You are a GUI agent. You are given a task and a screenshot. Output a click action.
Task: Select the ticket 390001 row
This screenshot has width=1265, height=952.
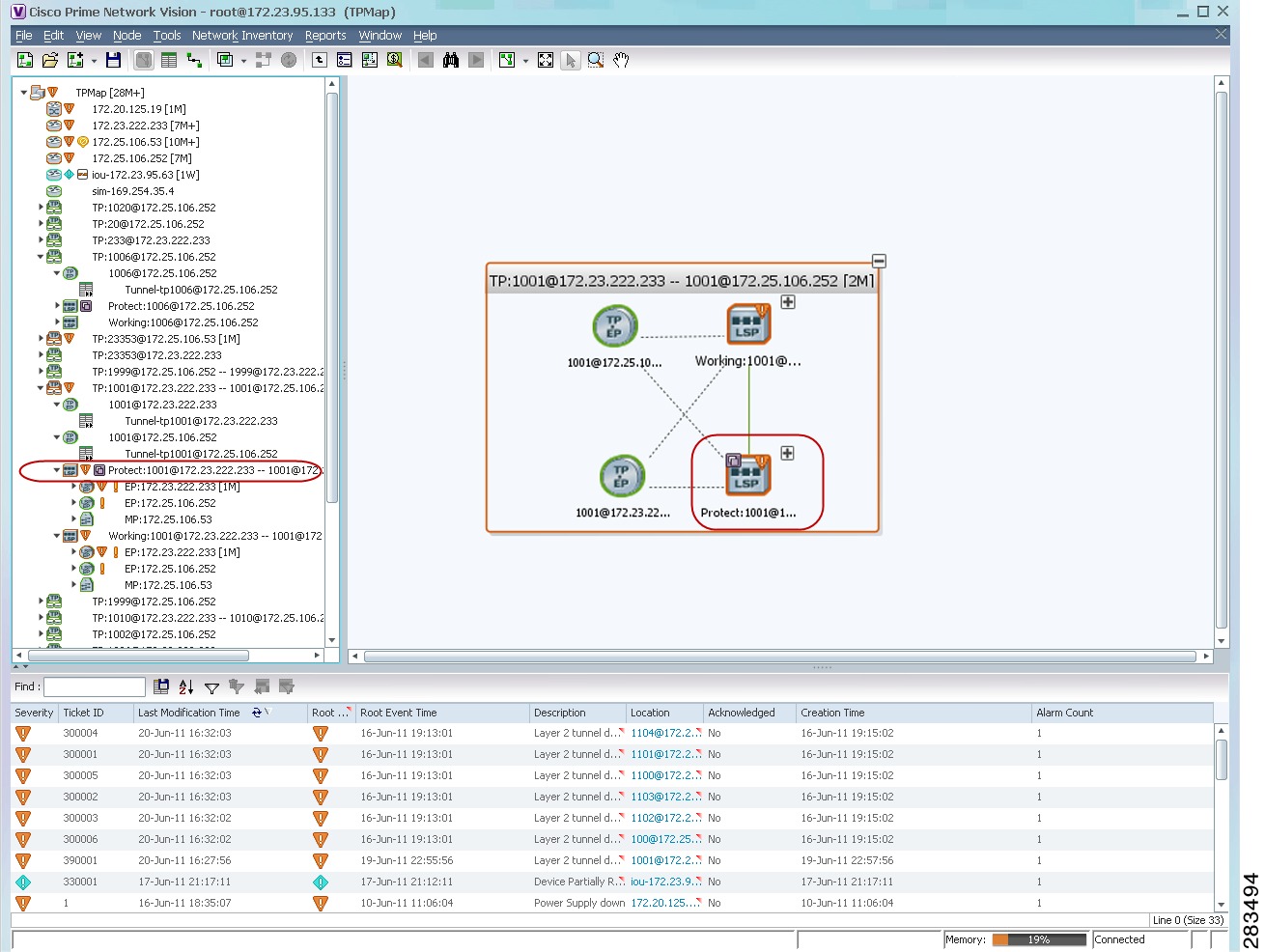pos(612,860)
